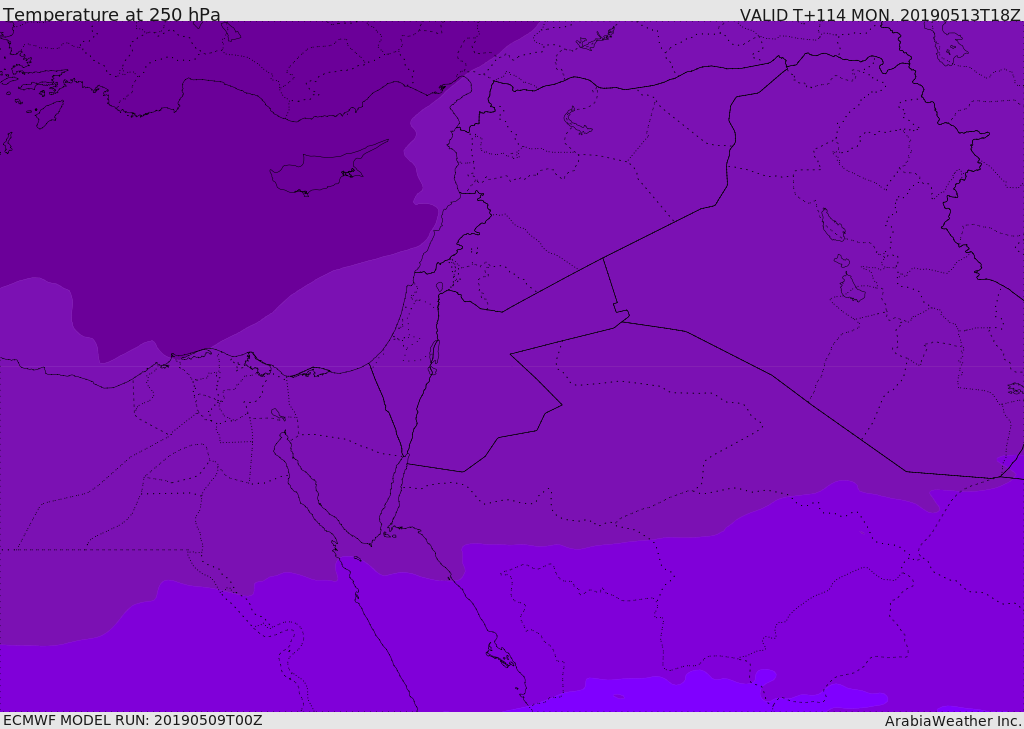This screenshot has width=1024, height=729.
Task: Click the 'ECMWF MODEL RUN: 20190509T00Z' text
Action: 133,720
